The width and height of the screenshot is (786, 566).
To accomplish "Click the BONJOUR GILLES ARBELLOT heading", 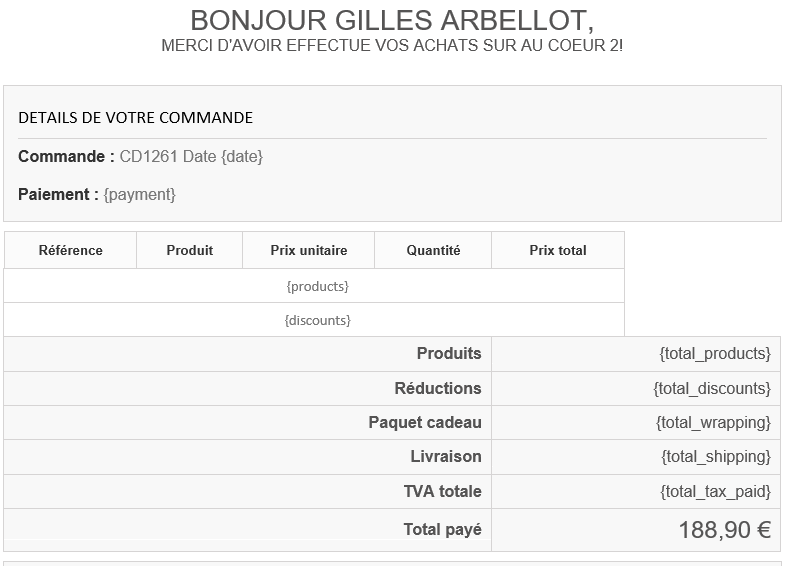I will 391,20.
